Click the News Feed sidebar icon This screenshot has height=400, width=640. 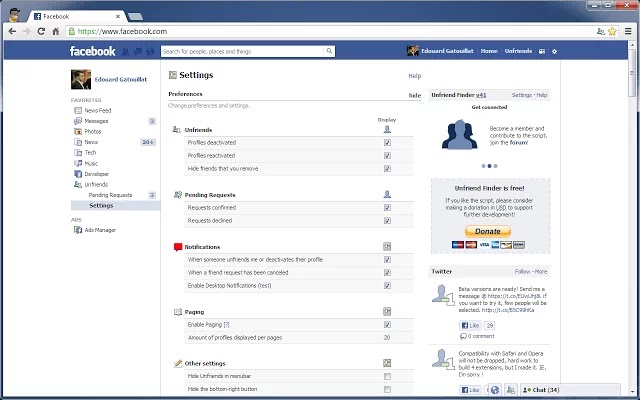click(x=78, y=110)
